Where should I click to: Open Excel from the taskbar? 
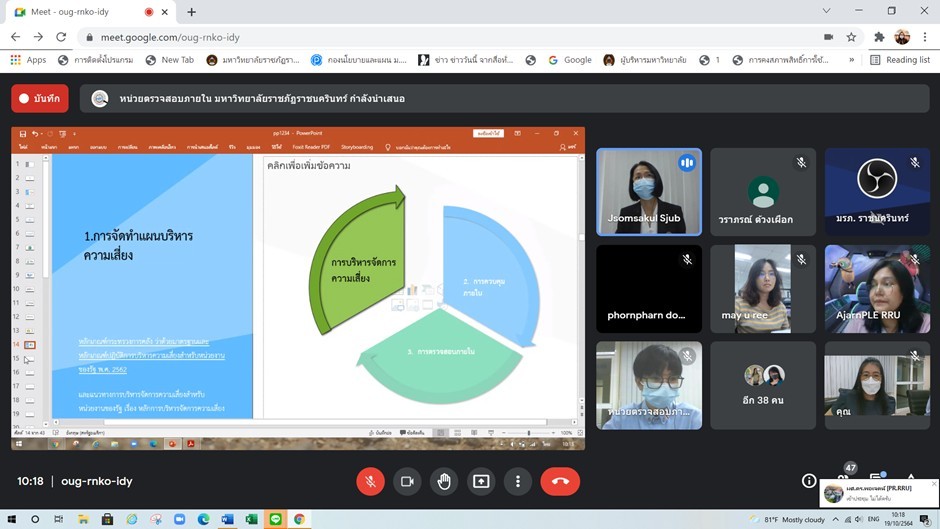click(251, 519)
